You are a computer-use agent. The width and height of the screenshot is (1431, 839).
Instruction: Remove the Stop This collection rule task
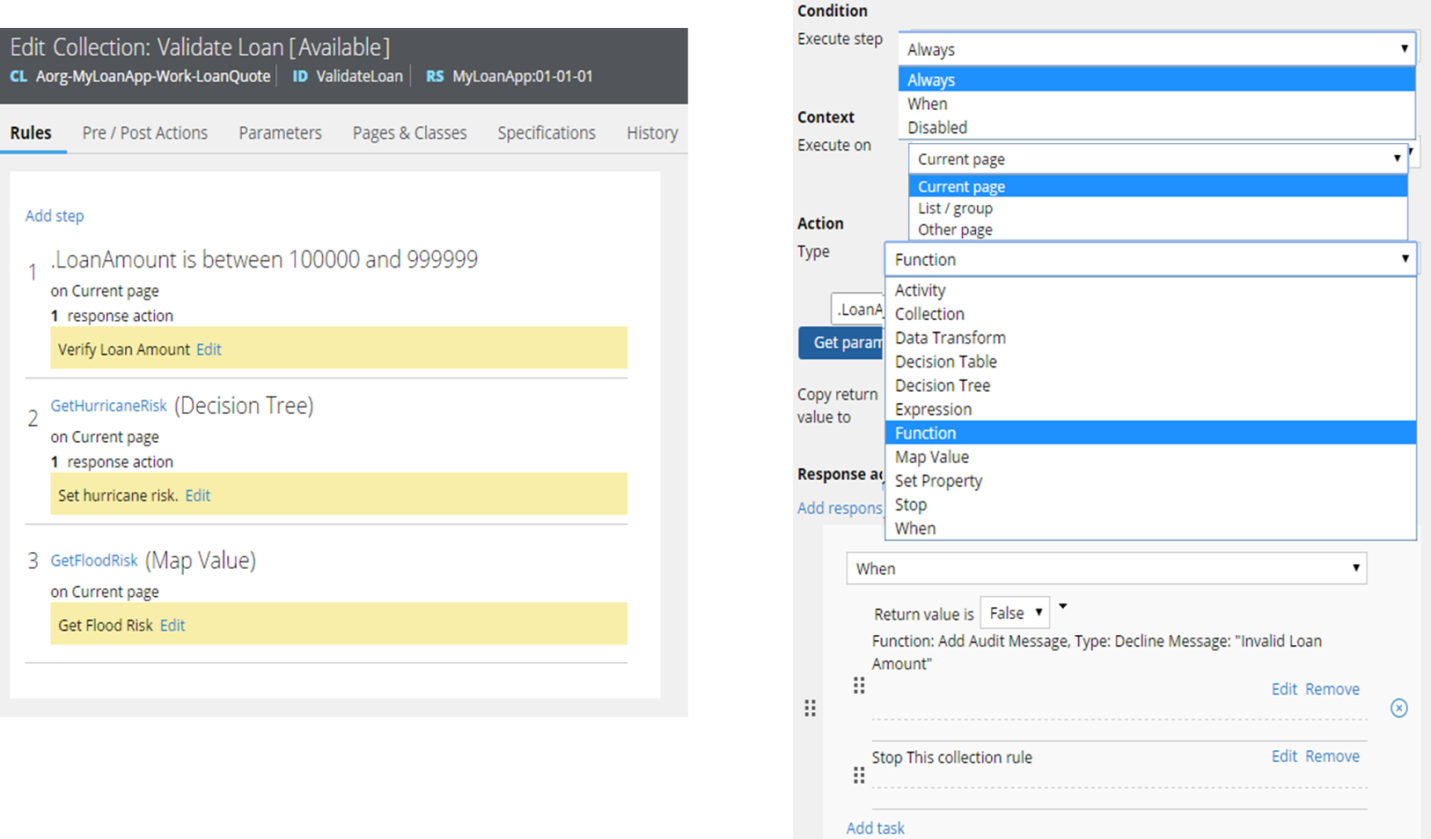(1332, 756)
